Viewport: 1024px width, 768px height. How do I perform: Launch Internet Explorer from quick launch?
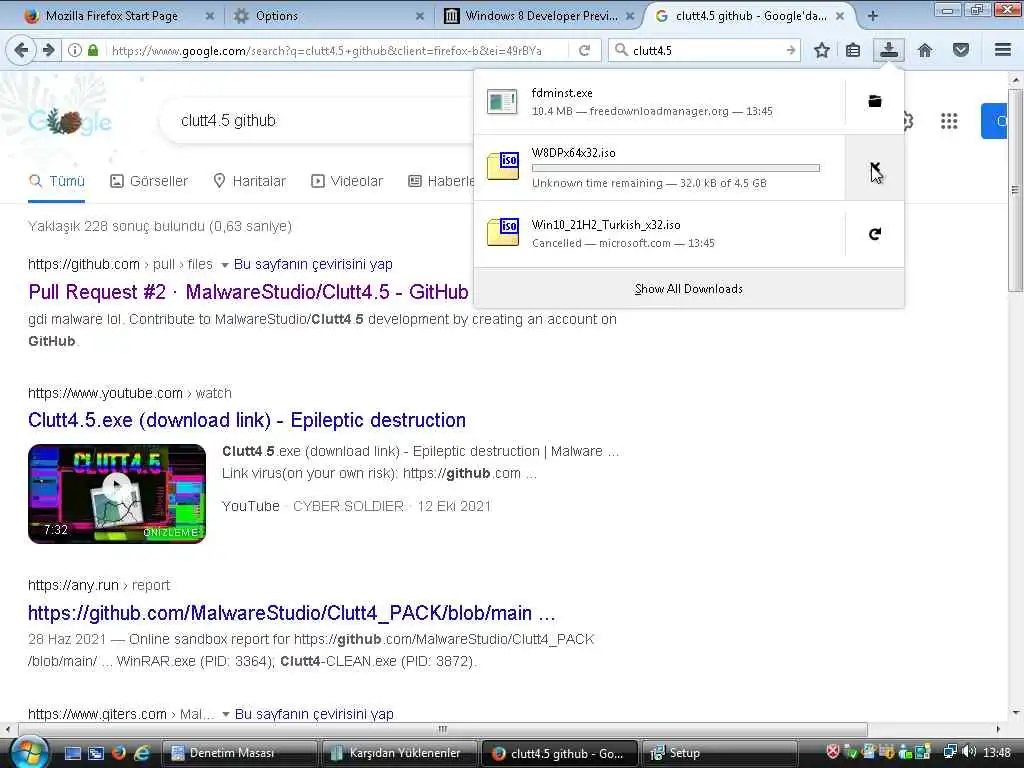point(142,754)
